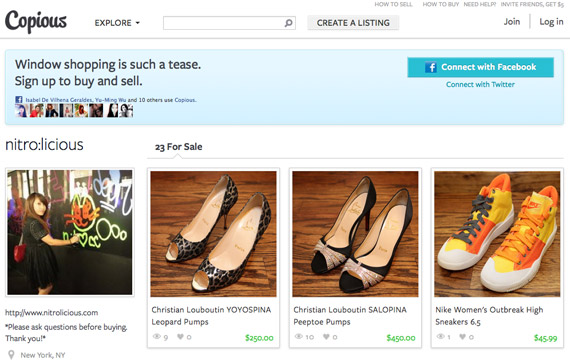The width and height of the screenshot is (570, 364).
Task: Open the How to Buy link
Action: point(441,4)
